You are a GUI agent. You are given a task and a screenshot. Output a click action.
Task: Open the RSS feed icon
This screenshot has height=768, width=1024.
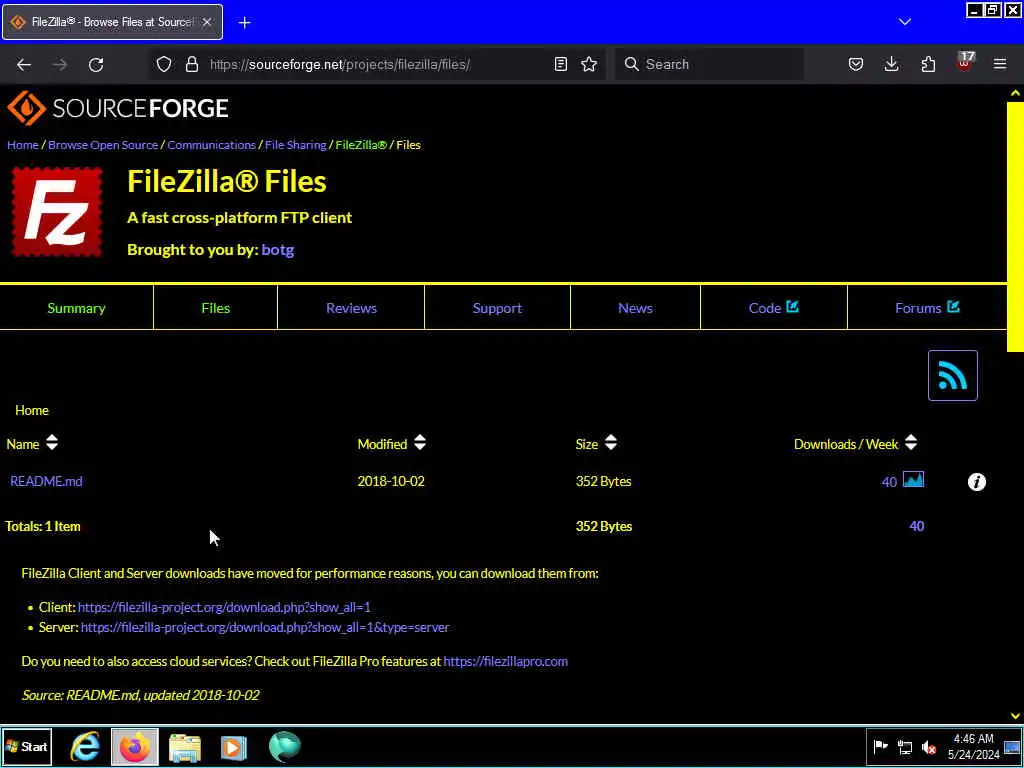point(952,376)
